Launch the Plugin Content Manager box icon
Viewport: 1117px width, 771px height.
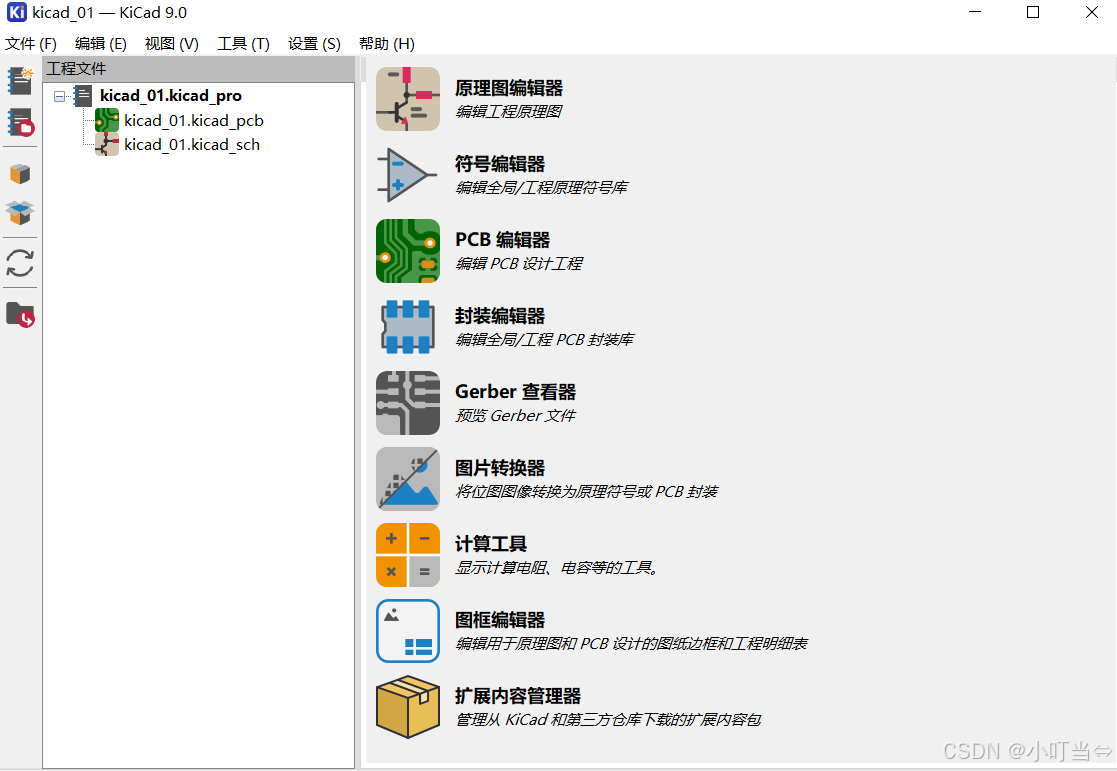coord(407,707)
